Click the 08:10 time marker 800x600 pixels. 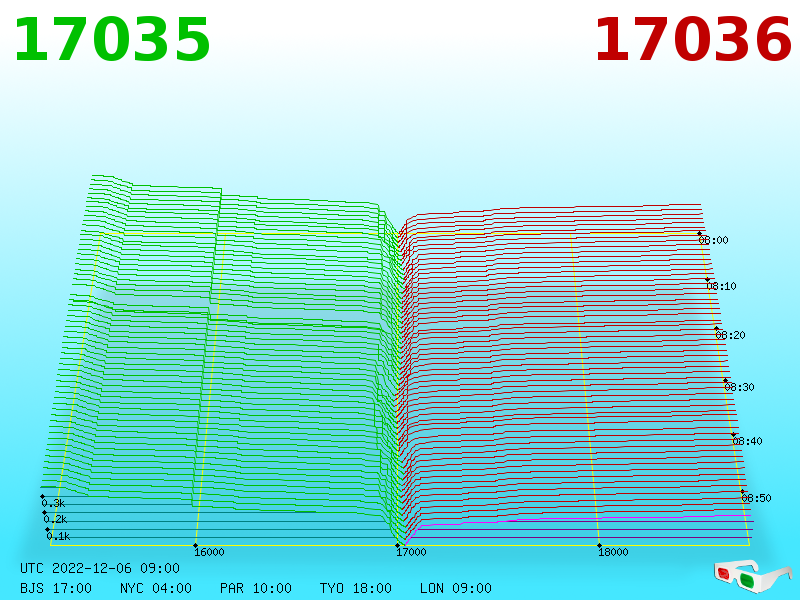pyautogui.click(x=721, y=286)
